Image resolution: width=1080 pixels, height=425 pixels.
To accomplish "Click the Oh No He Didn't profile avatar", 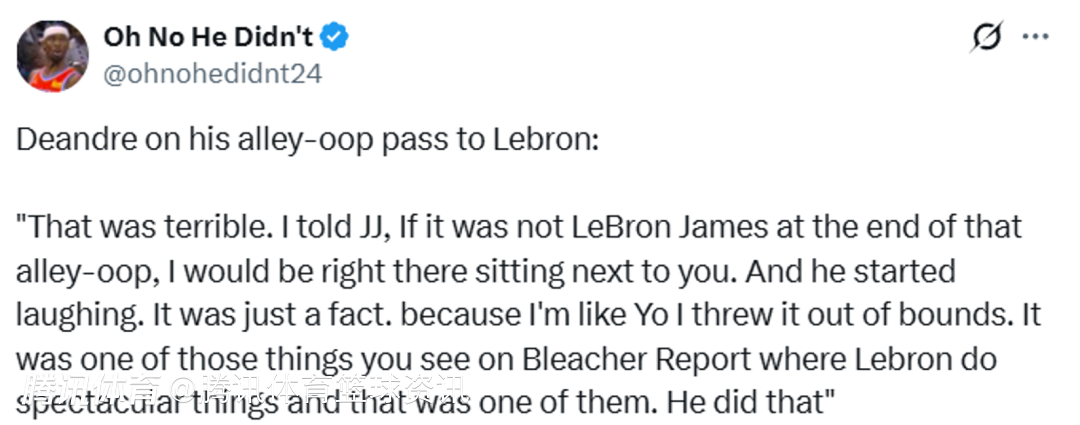I will (x=53, y=55).
